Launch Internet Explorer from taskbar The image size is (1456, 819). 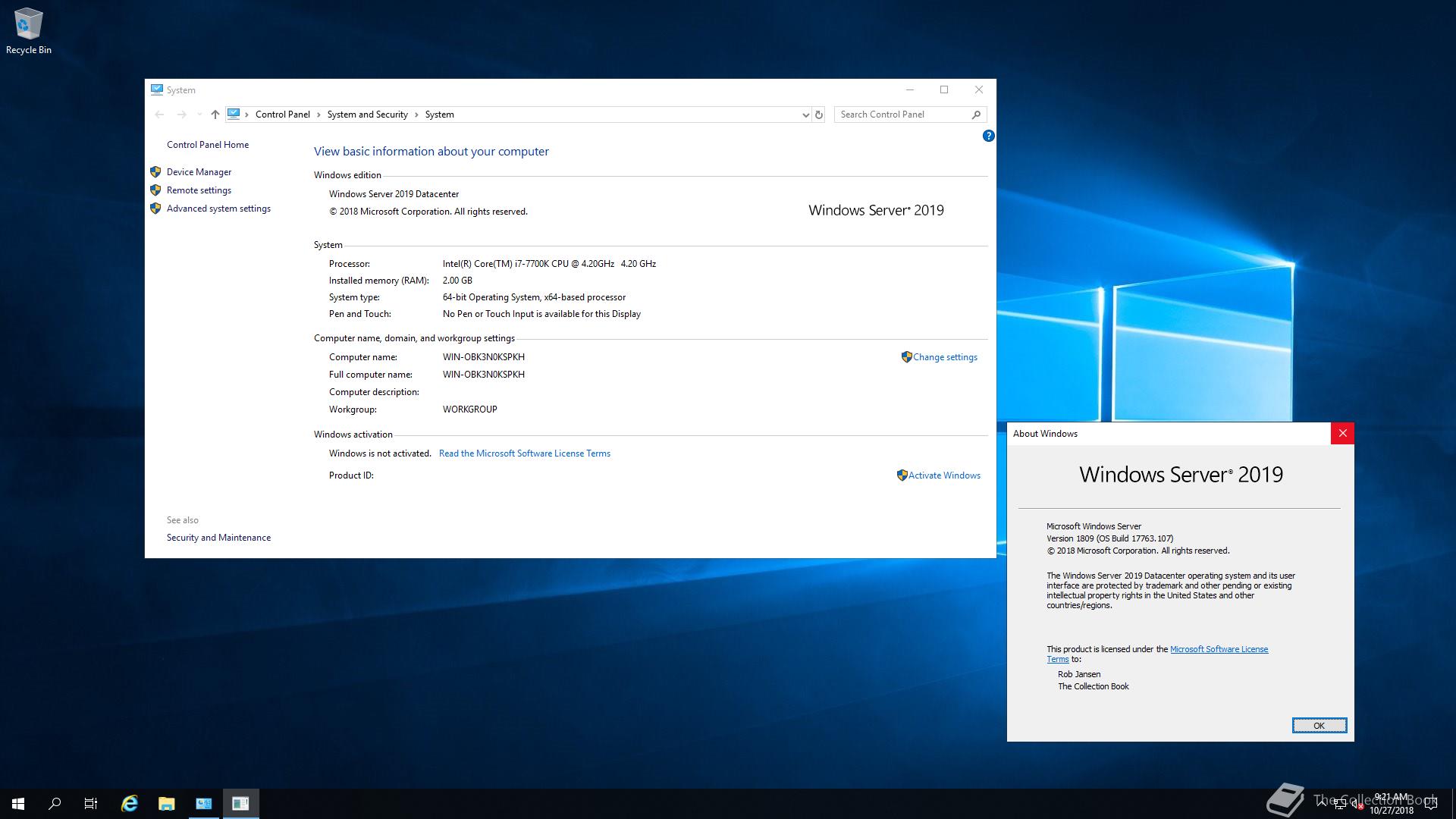(130, 804)
